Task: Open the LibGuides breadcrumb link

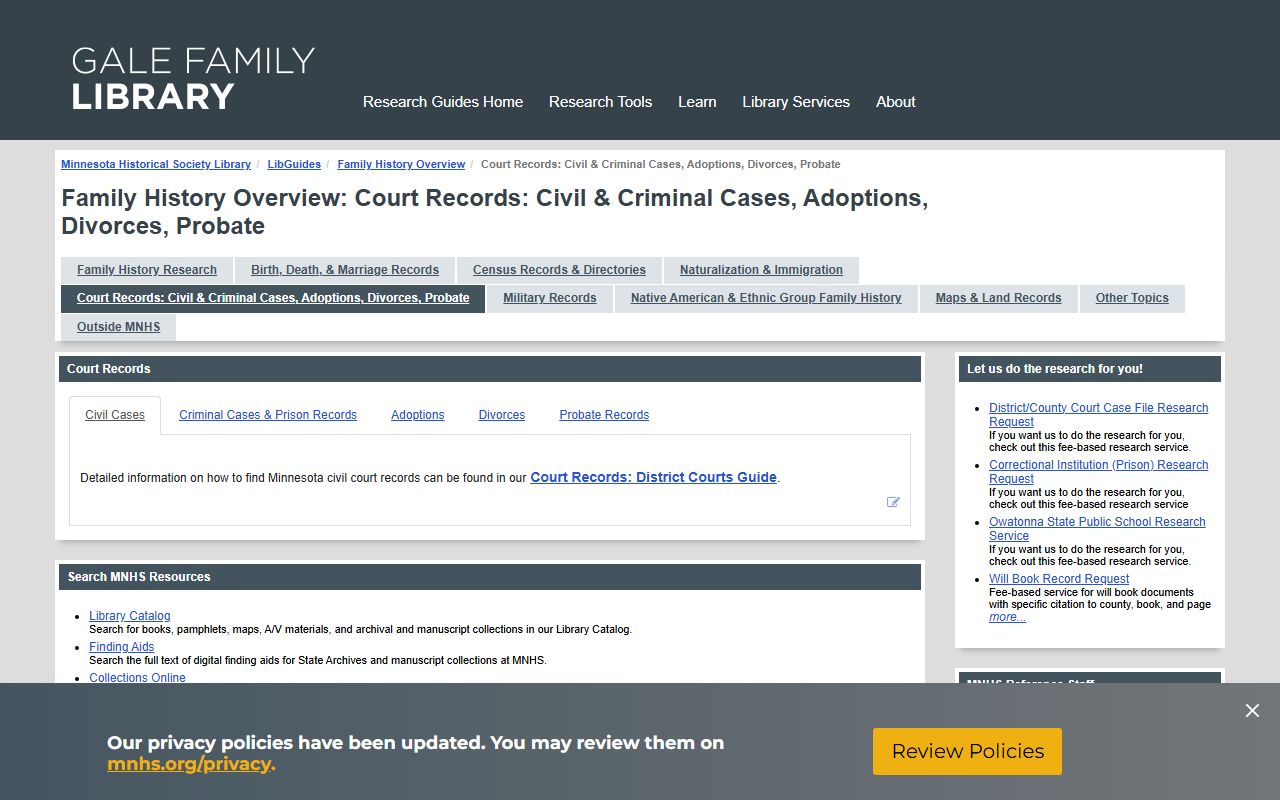Action: click(x=294, y=164)
